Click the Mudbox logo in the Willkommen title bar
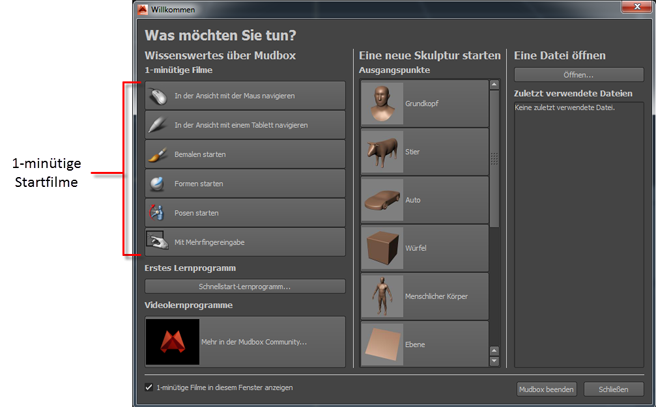 143,9
